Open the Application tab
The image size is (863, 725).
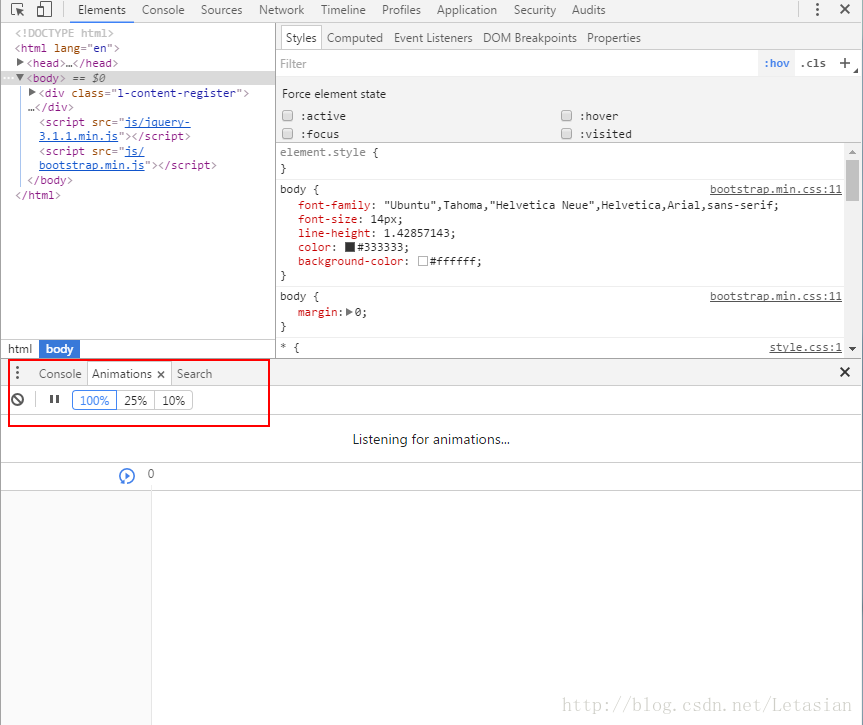pyautogui.click(x=467, y=10)
